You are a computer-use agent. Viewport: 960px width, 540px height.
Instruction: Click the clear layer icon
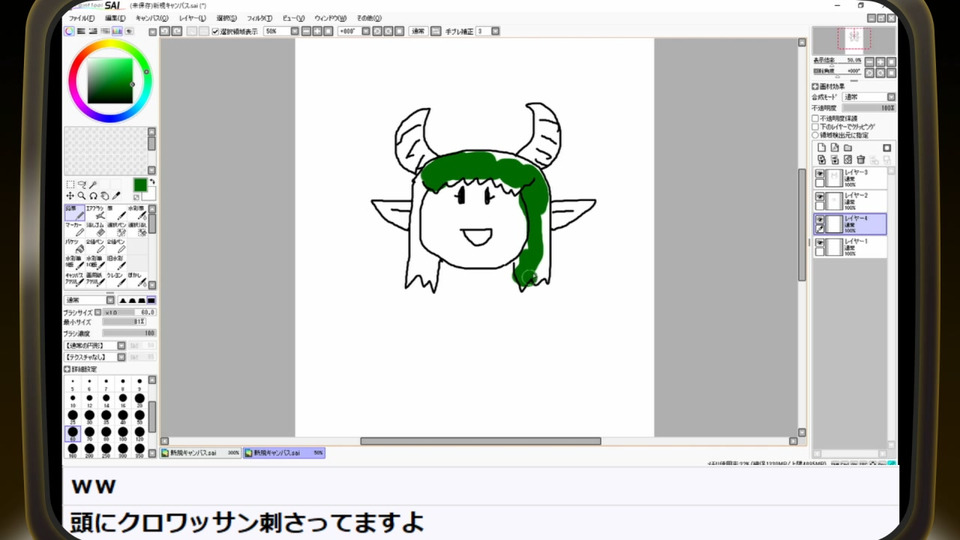[x=848, y=160]
